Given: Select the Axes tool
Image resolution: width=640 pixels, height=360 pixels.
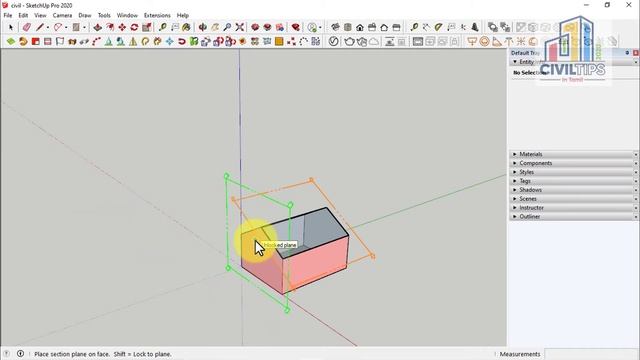Looking at the screenshot, I should pos(463,27).
